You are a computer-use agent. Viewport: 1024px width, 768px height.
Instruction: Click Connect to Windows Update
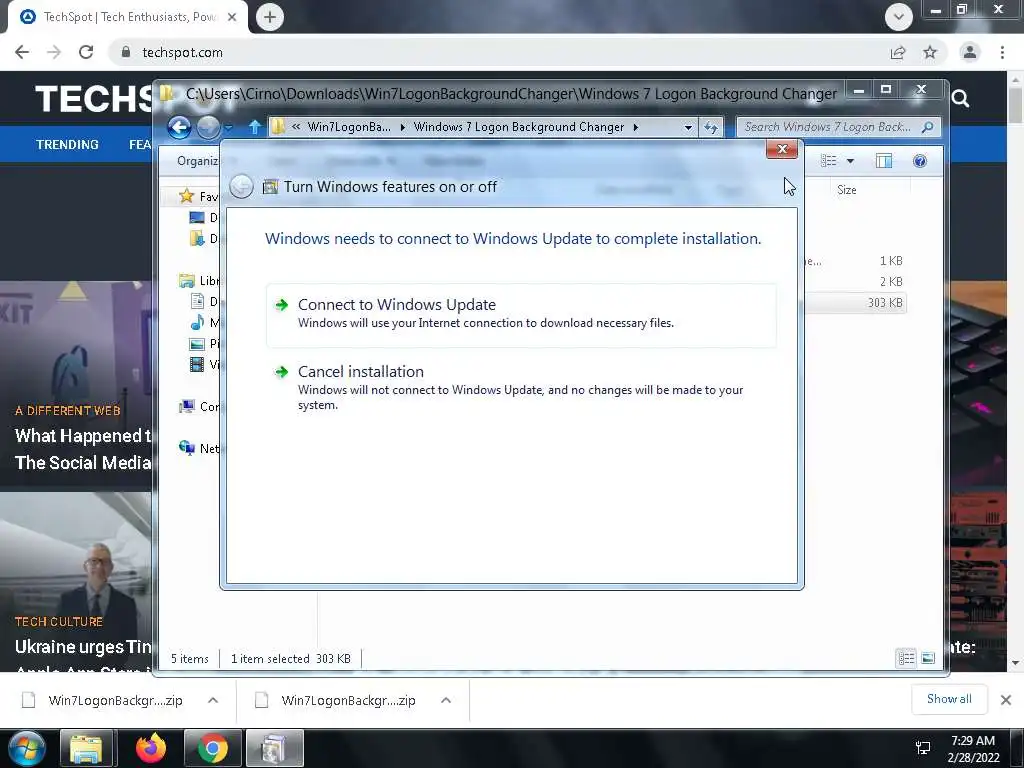click(x=521, y=314)
